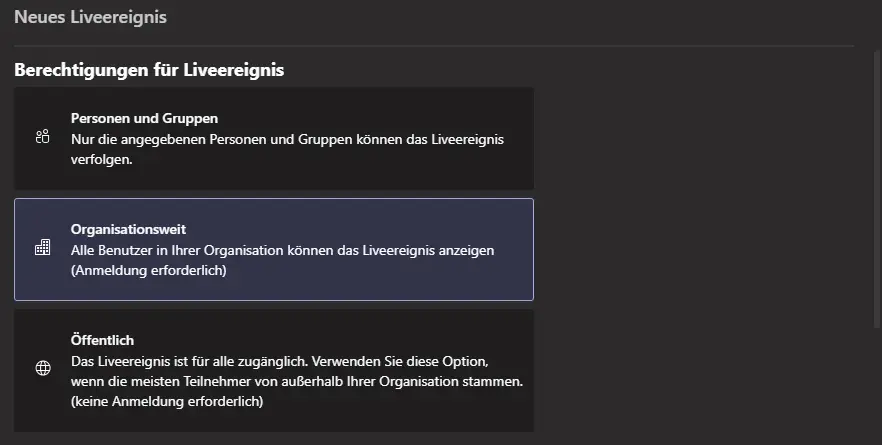Click the 'Personen und Gruppen' title text
This screenshot has width=882, height=445.
[144, 119]
